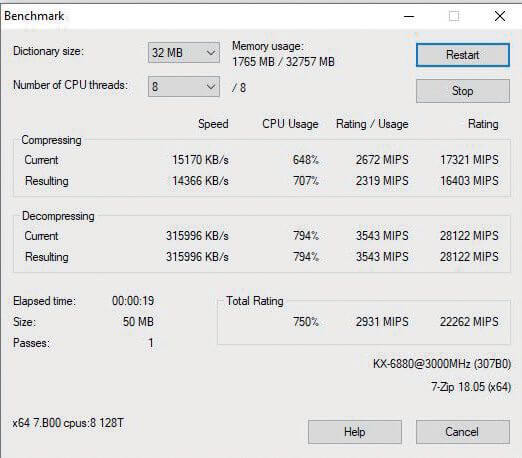This screenshot has width=522, height=458.
Task: Restart the benchmark test
Action: pos(463,55)
